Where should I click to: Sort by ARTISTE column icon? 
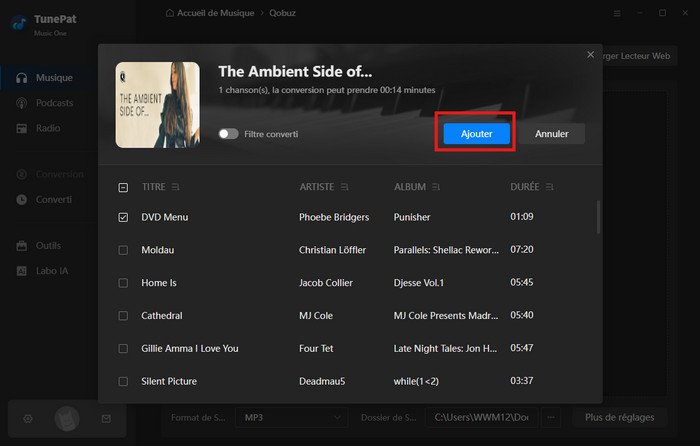(x=344, y=187)
